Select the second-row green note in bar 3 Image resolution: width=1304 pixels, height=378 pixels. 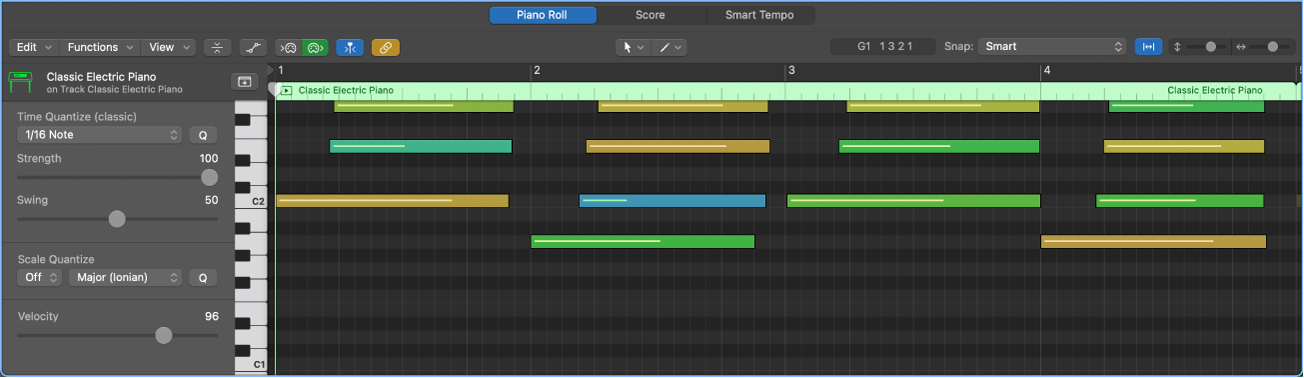[x=939, y=147]
